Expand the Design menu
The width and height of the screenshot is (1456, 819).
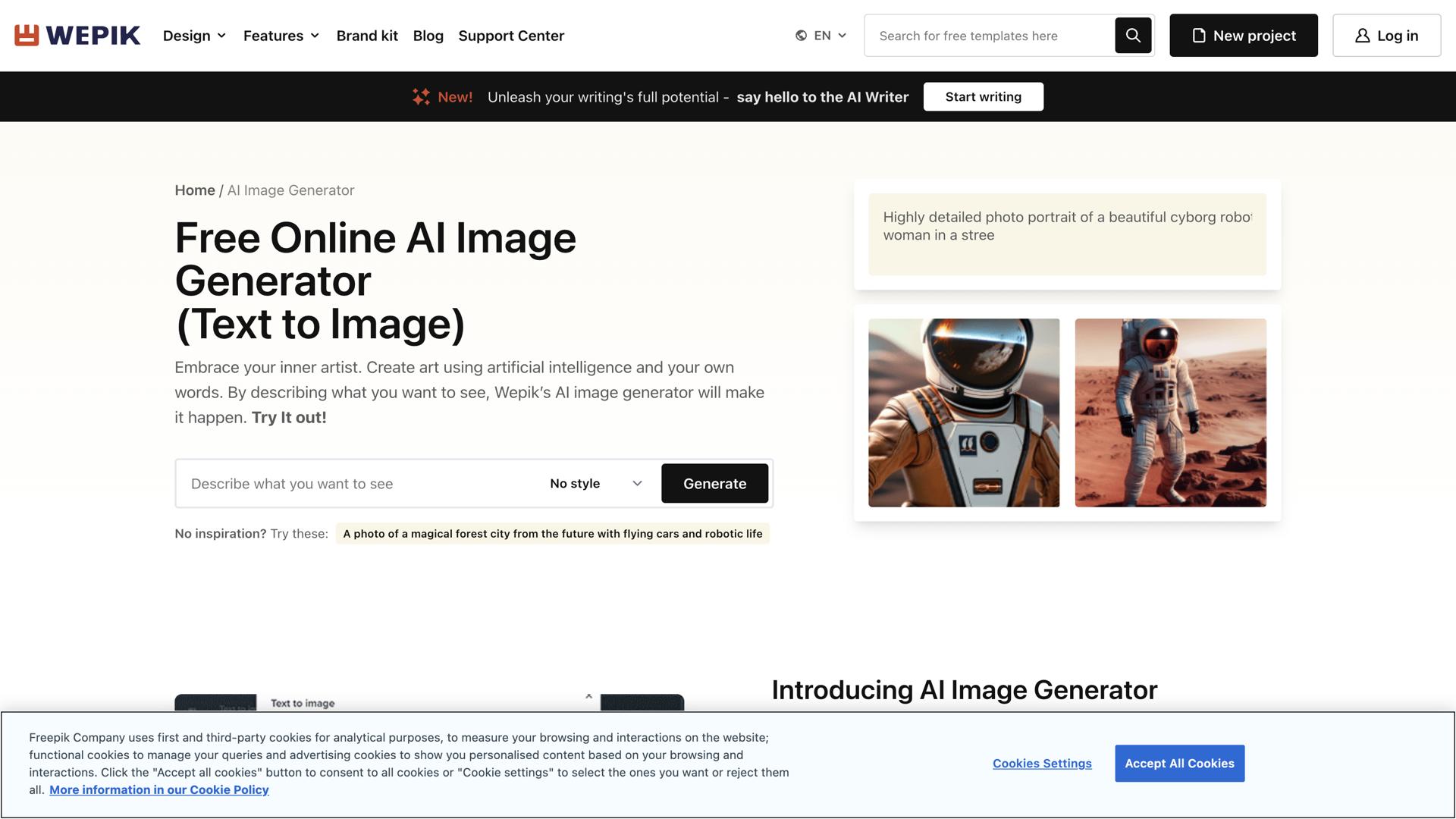coord(194,36)
